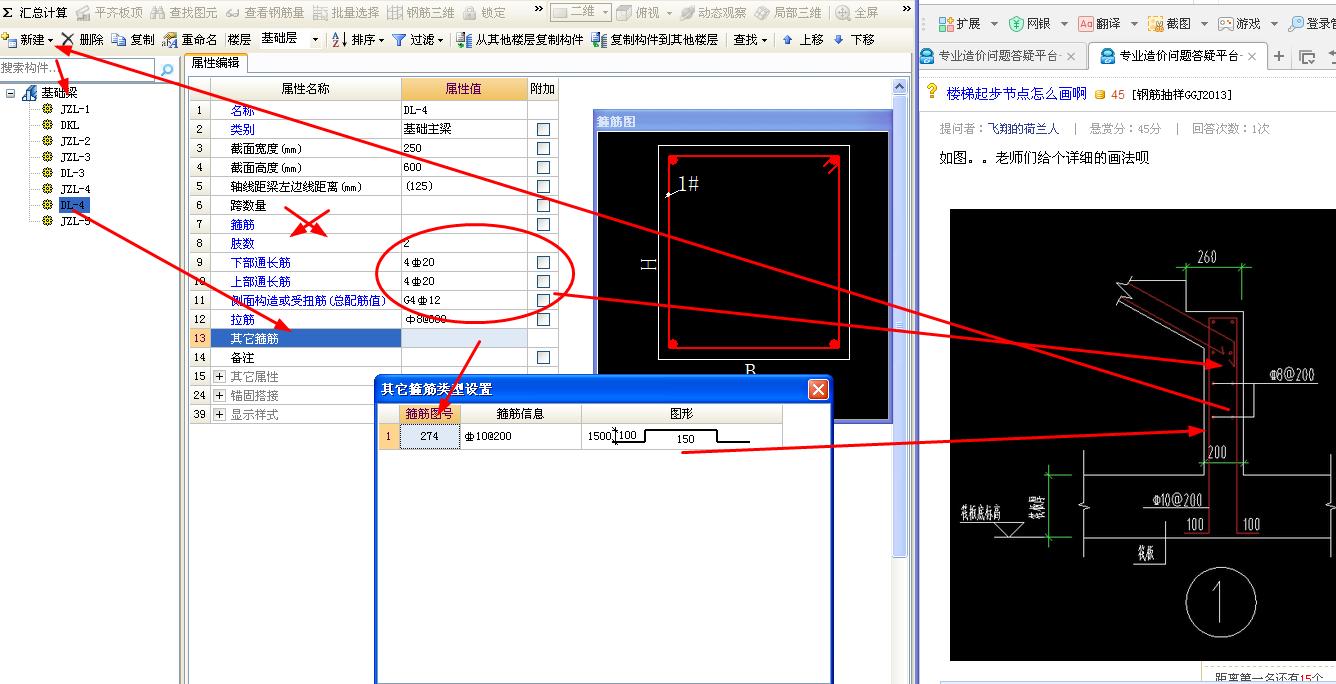1336x684 pixels.
Task: Click 从其他楼层复制构件 icon
Action: [464, 39]
